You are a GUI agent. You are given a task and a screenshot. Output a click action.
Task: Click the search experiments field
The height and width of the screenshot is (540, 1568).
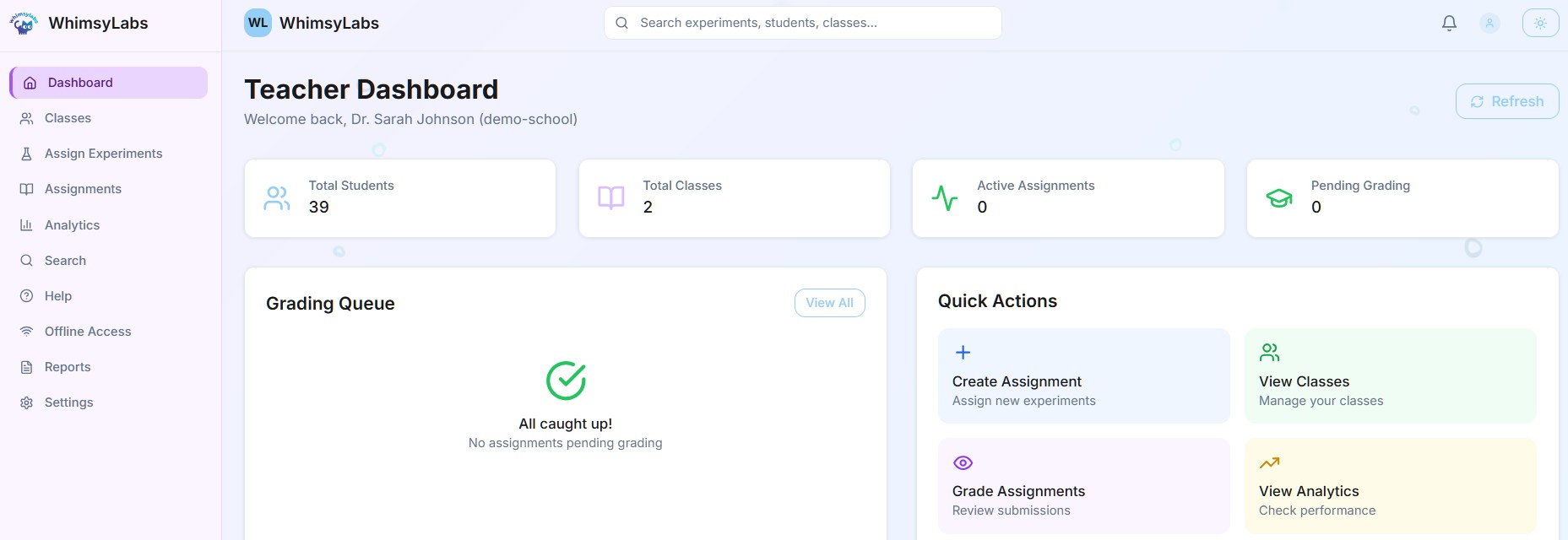click(802, 23)
